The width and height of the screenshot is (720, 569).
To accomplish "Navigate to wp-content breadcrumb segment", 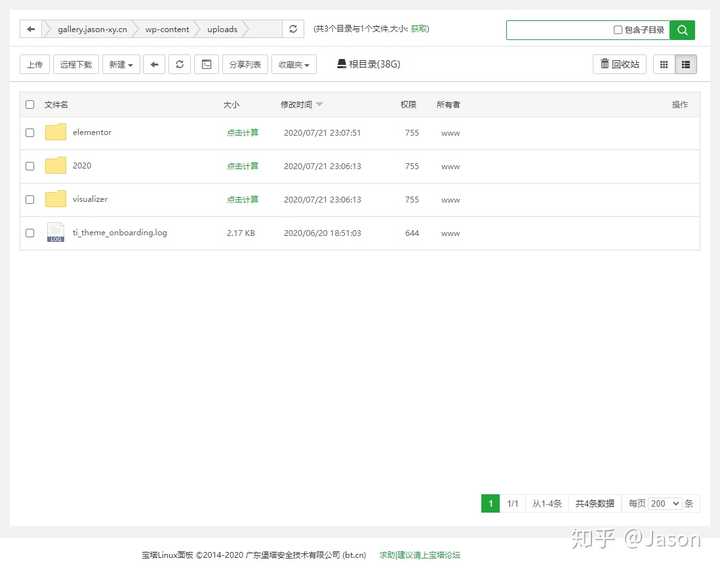I will [167, 30].
